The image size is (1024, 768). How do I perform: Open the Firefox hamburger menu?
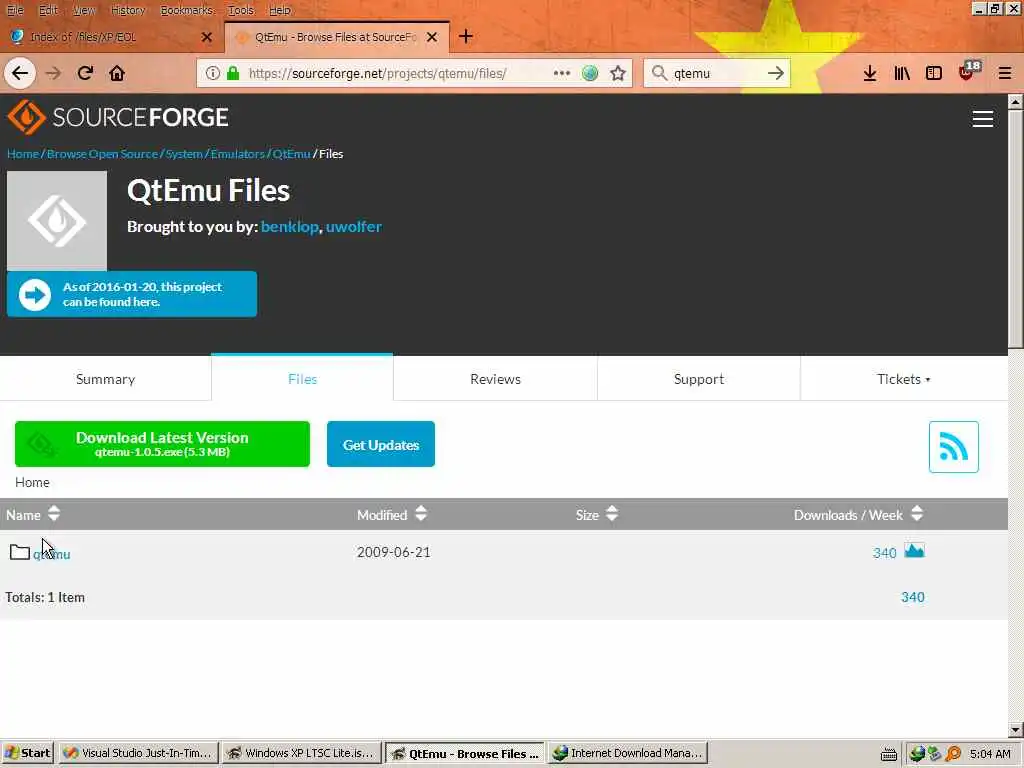(x=1005, y=73)
